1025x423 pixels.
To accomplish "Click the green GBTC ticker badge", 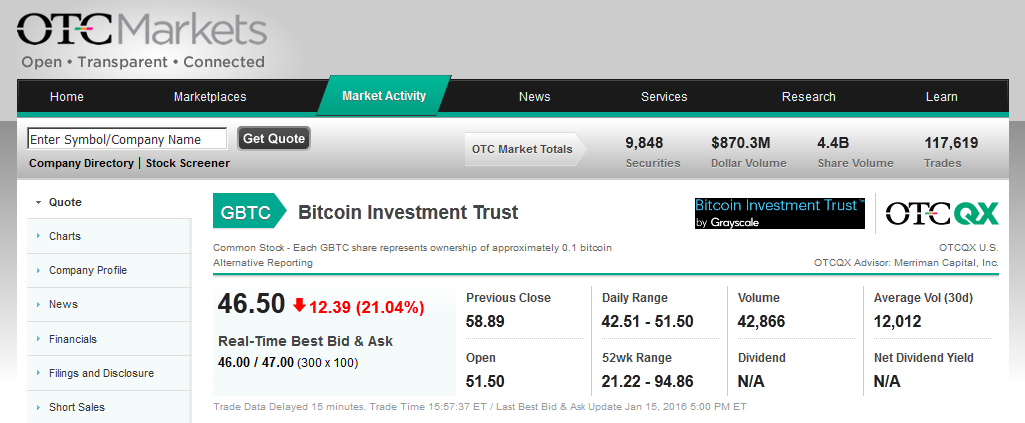I will pos(249,211).
